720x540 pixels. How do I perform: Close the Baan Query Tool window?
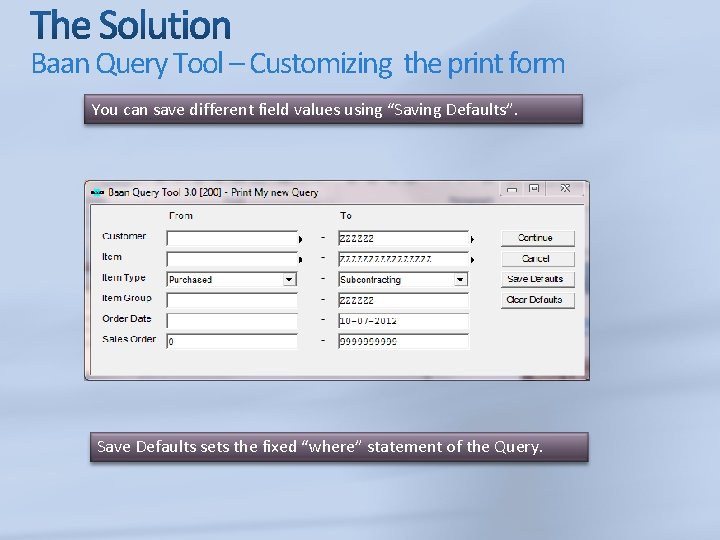click(565, 189)
